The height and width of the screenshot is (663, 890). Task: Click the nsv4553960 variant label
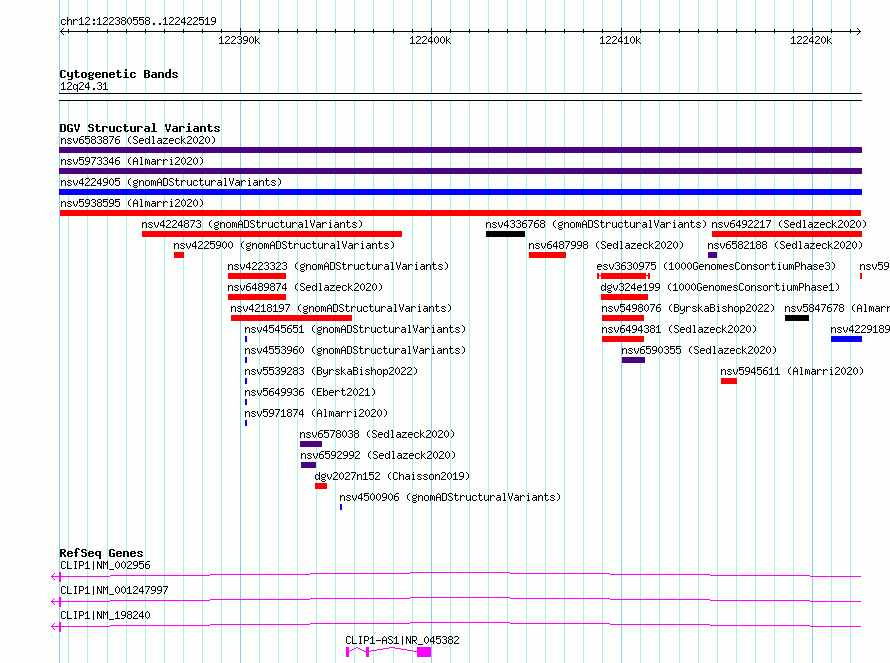[x=355, y=350]
